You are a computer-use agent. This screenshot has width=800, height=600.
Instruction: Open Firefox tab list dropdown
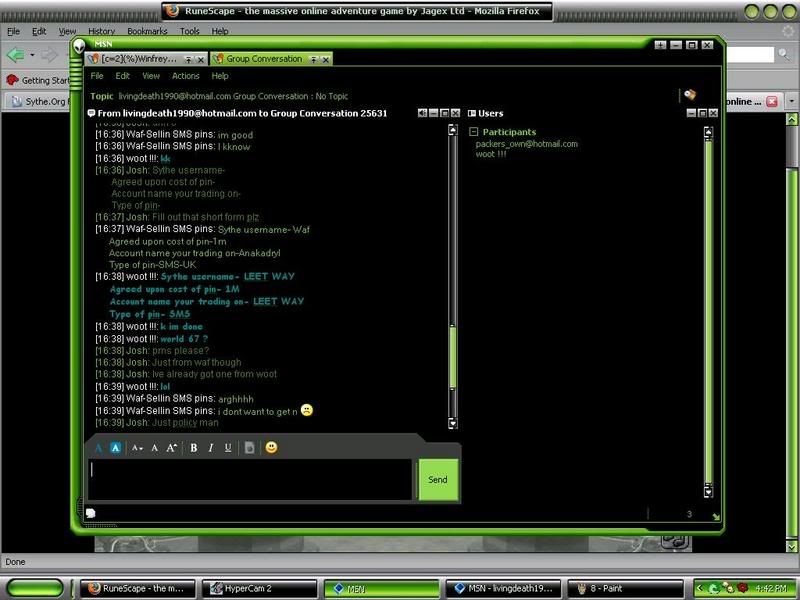[792, 101]
